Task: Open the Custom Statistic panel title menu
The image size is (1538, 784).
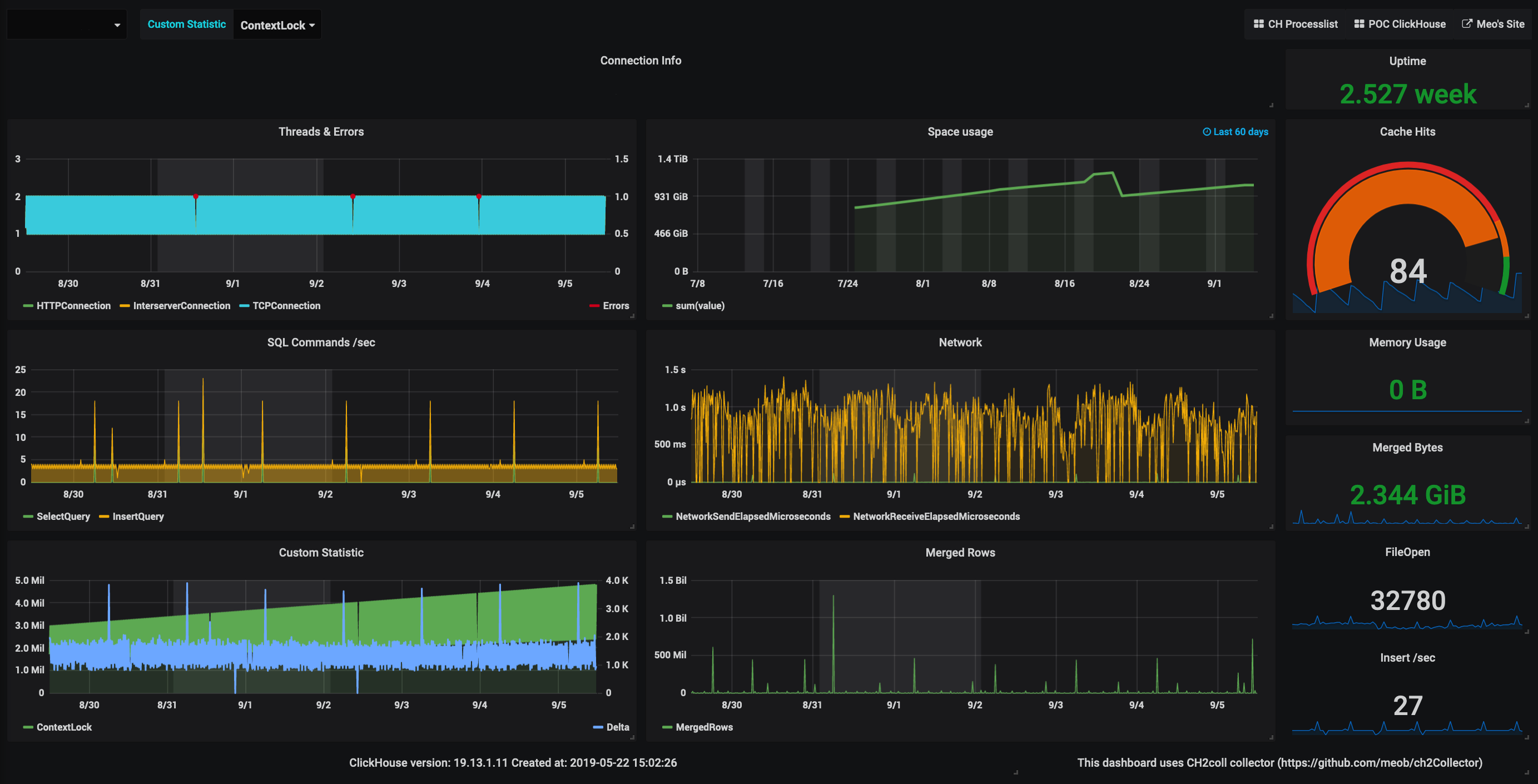Action: coord(321,553)
